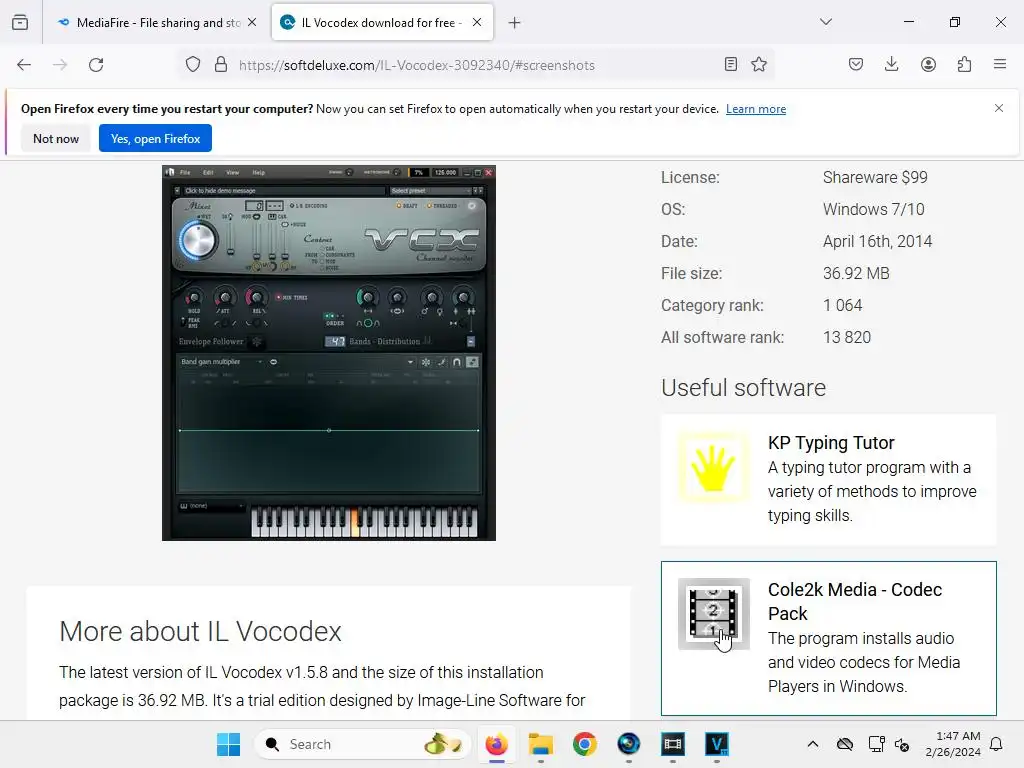Close the MediaFire tab
This screenshot has height=768, width=1024.
[x=252, y=22]
